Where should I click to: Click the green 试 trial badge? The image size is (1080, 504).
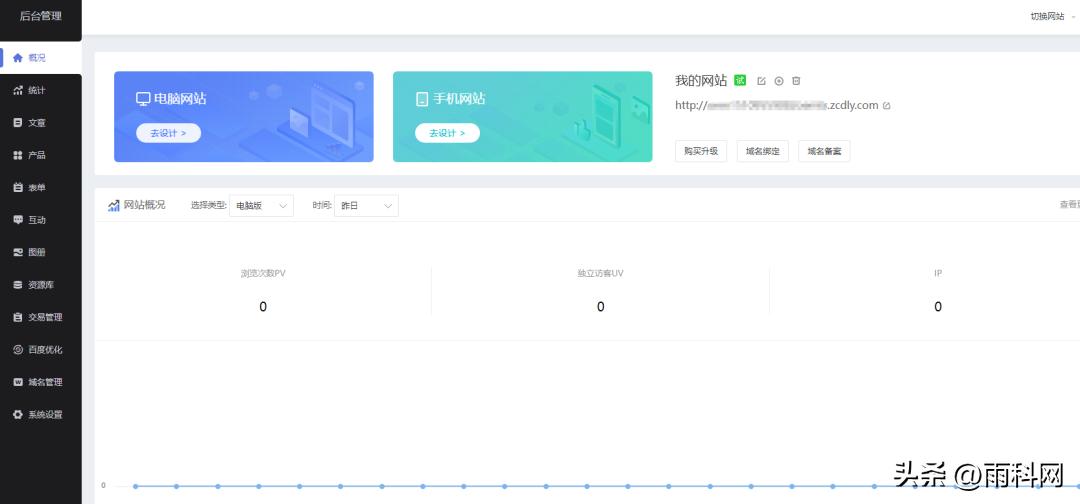click(740, 81)
